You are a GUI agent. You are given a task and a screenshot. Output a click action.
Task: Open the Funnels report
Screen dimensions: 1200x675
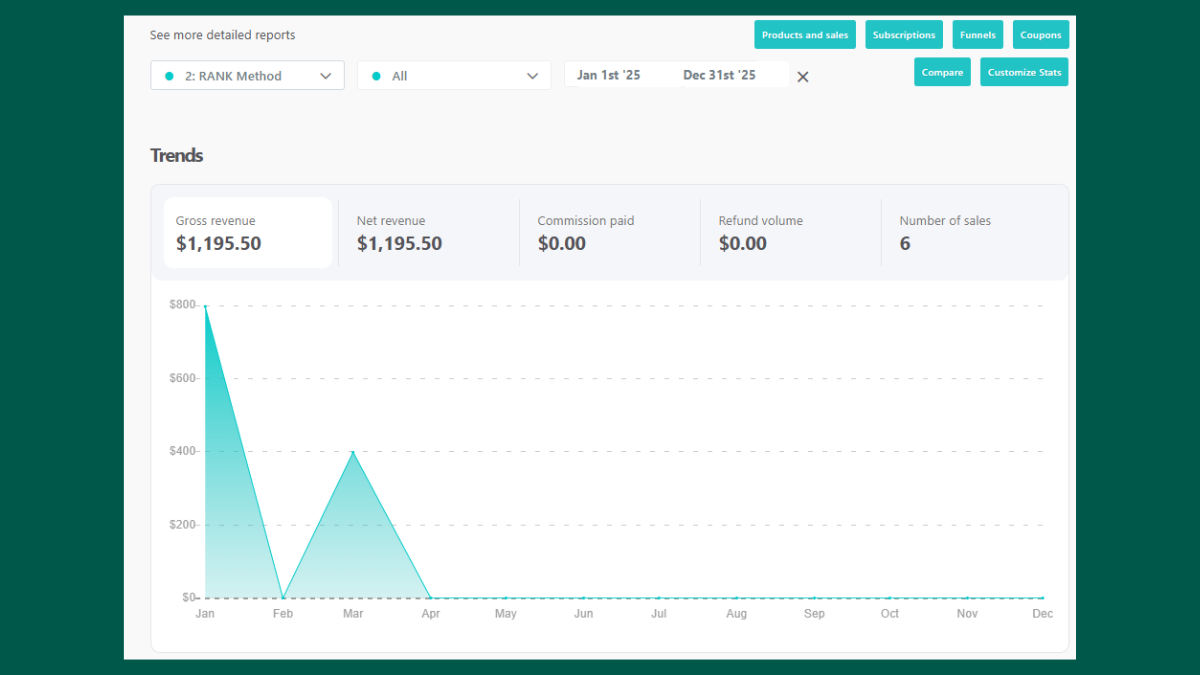click(977, 34)
